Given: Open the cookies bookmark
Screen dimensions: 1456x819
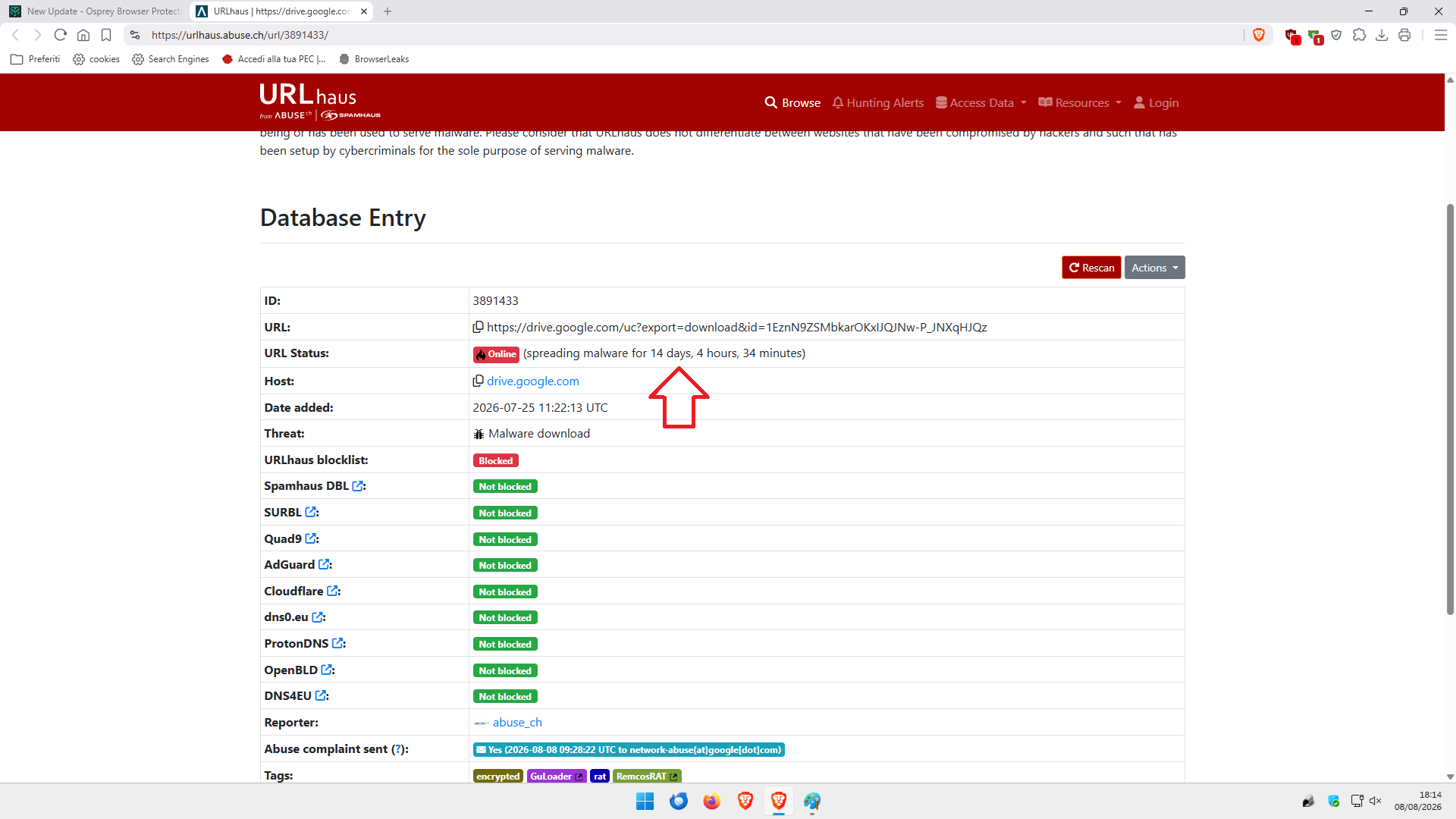Looking at the screenshot, I should 96,59.
